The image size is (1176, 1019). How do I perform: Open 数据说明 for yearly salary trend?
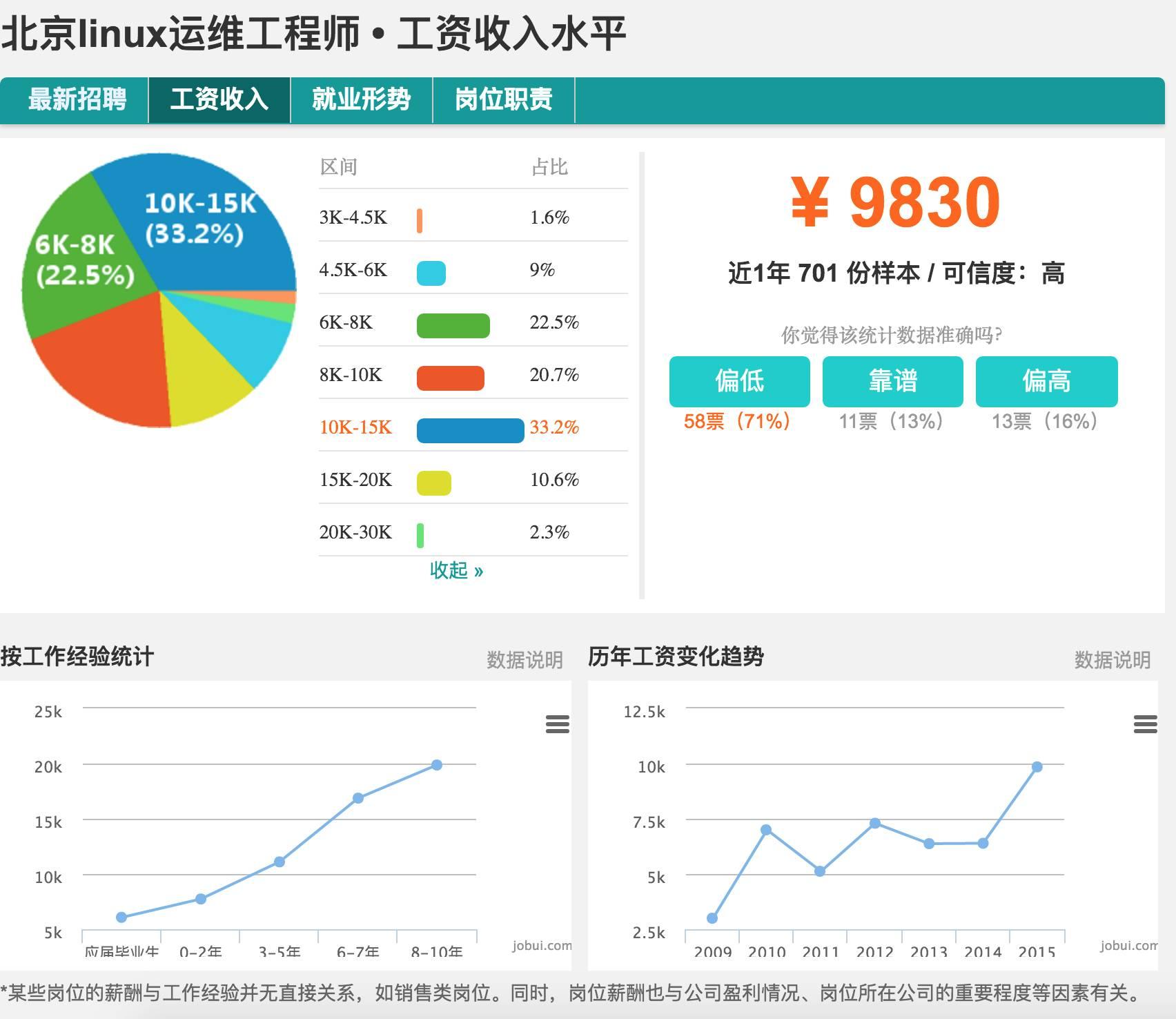[1113, 659]
